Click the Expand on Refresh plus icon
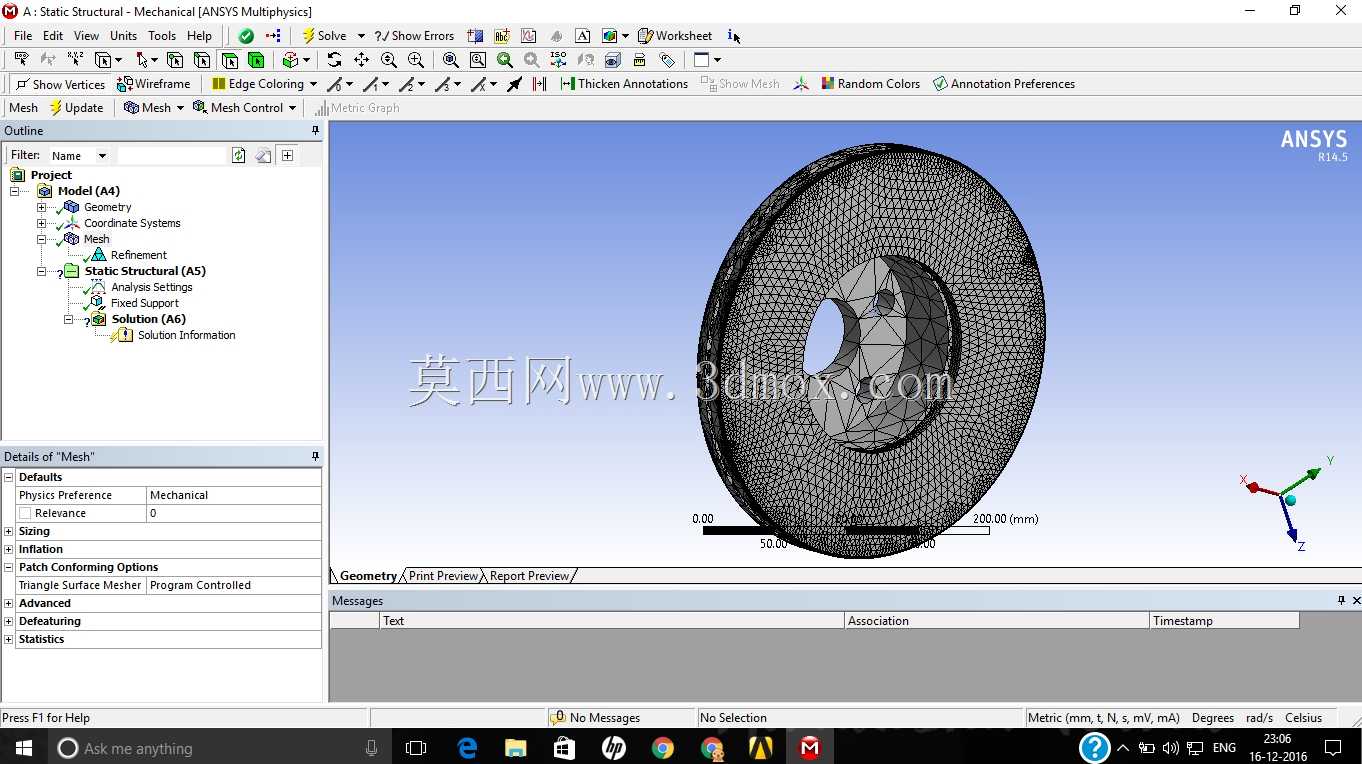Image resolution: width=1362 pixels, height=764 pixels. (287, 155)
